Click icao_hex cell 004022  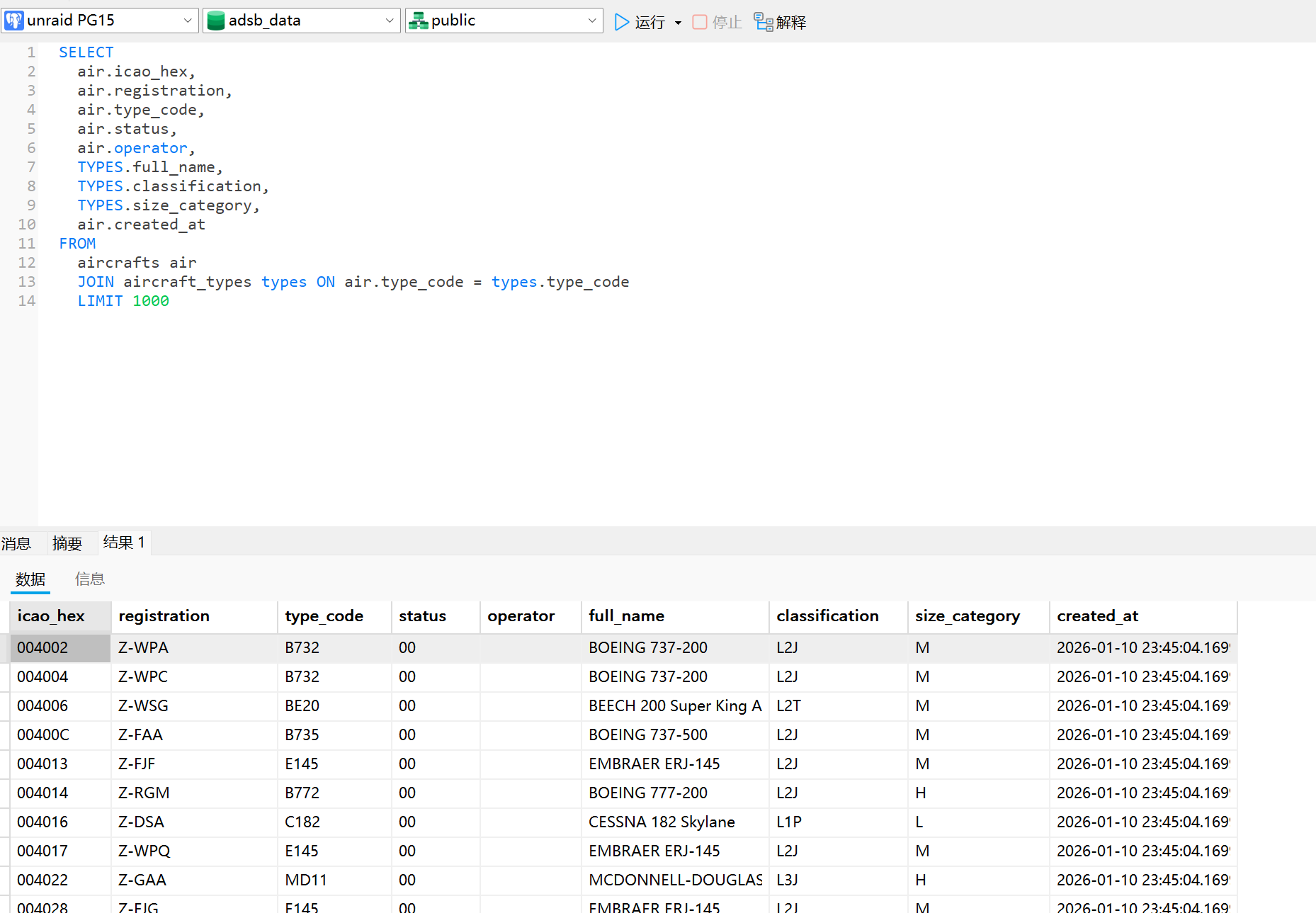[60, 880]
